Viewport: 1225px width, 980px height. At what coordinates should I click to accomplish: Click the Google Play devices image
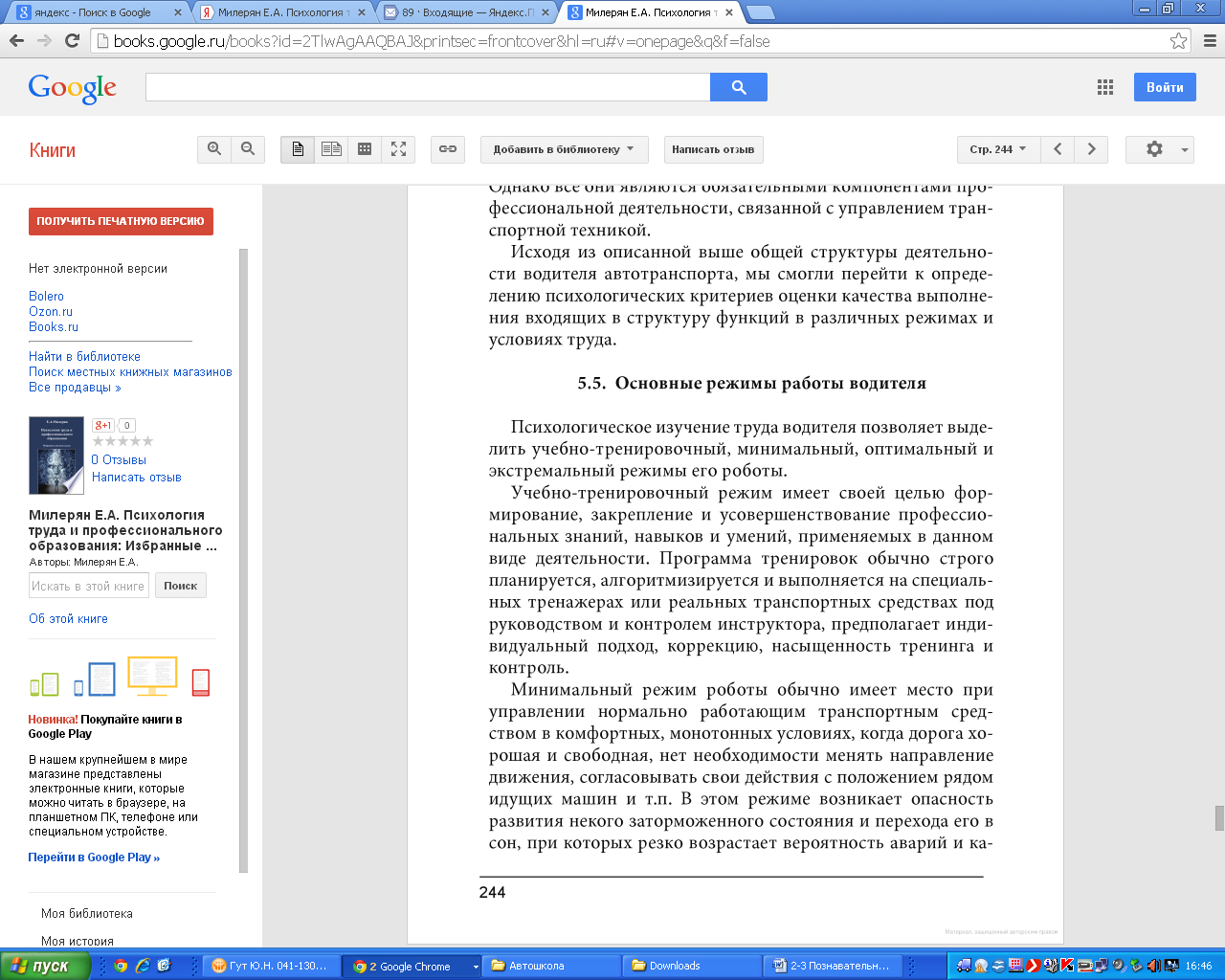click(120, 677)
